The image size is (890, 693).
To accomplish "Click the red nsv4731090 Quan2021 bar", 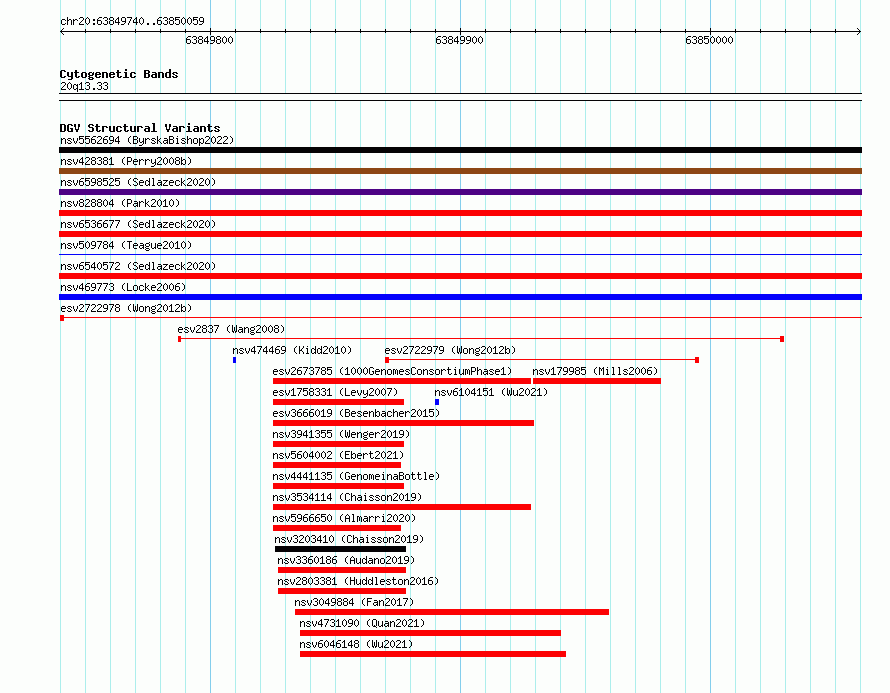I will point(430,633).
